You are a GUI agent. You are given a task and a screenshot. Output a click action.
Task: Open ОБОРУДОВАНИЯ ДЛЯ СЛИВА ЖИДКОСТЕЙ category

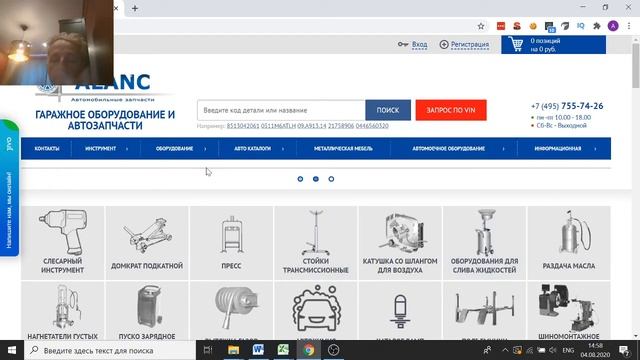coord(484,243)
